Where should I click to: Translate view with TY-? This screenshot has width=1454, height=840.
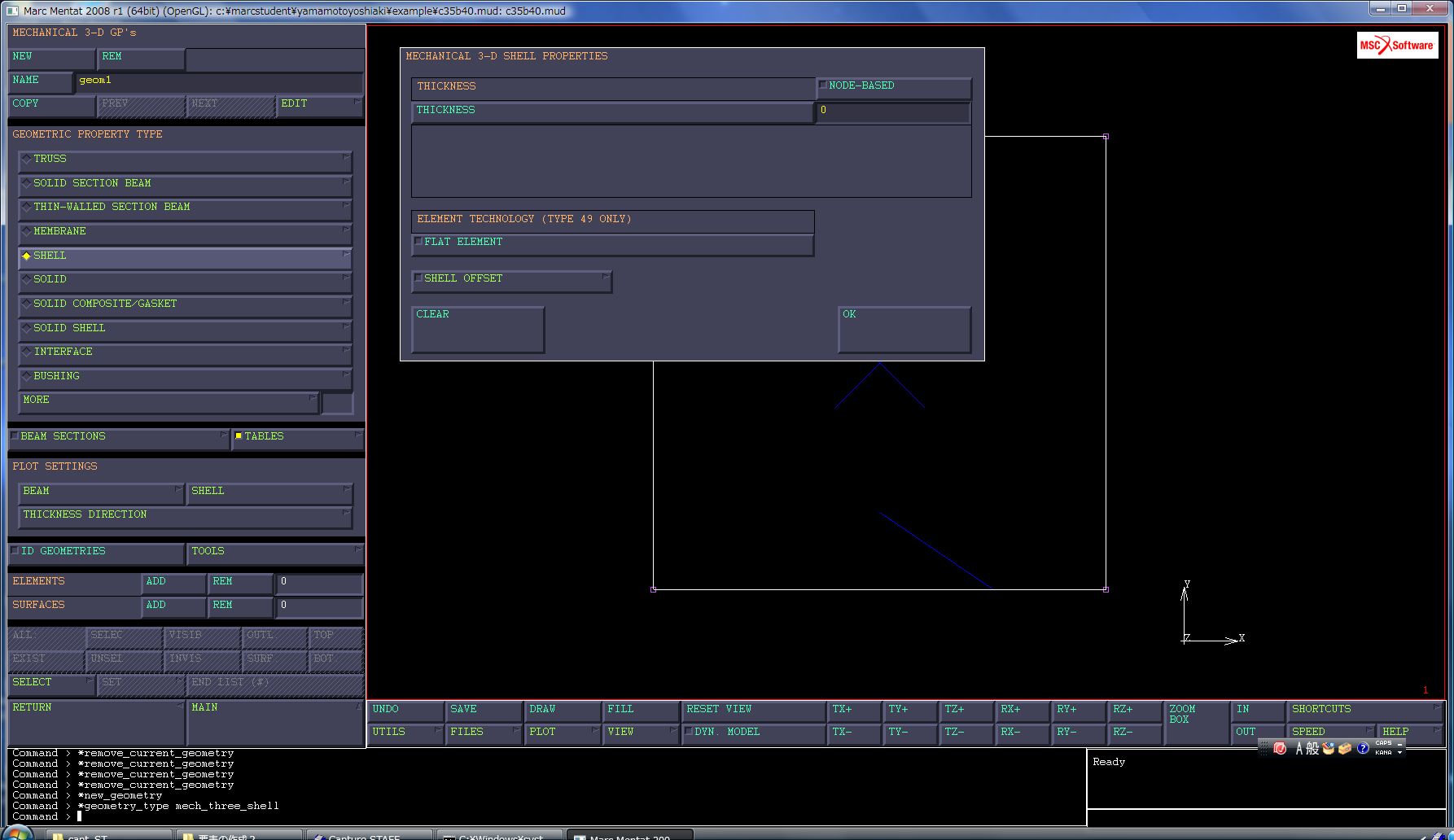909,733
